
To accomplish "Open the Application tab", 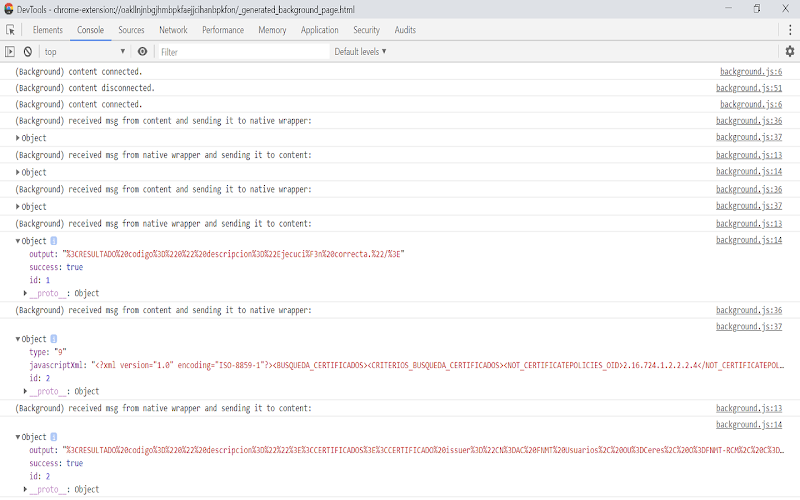I will click(319, 30).
